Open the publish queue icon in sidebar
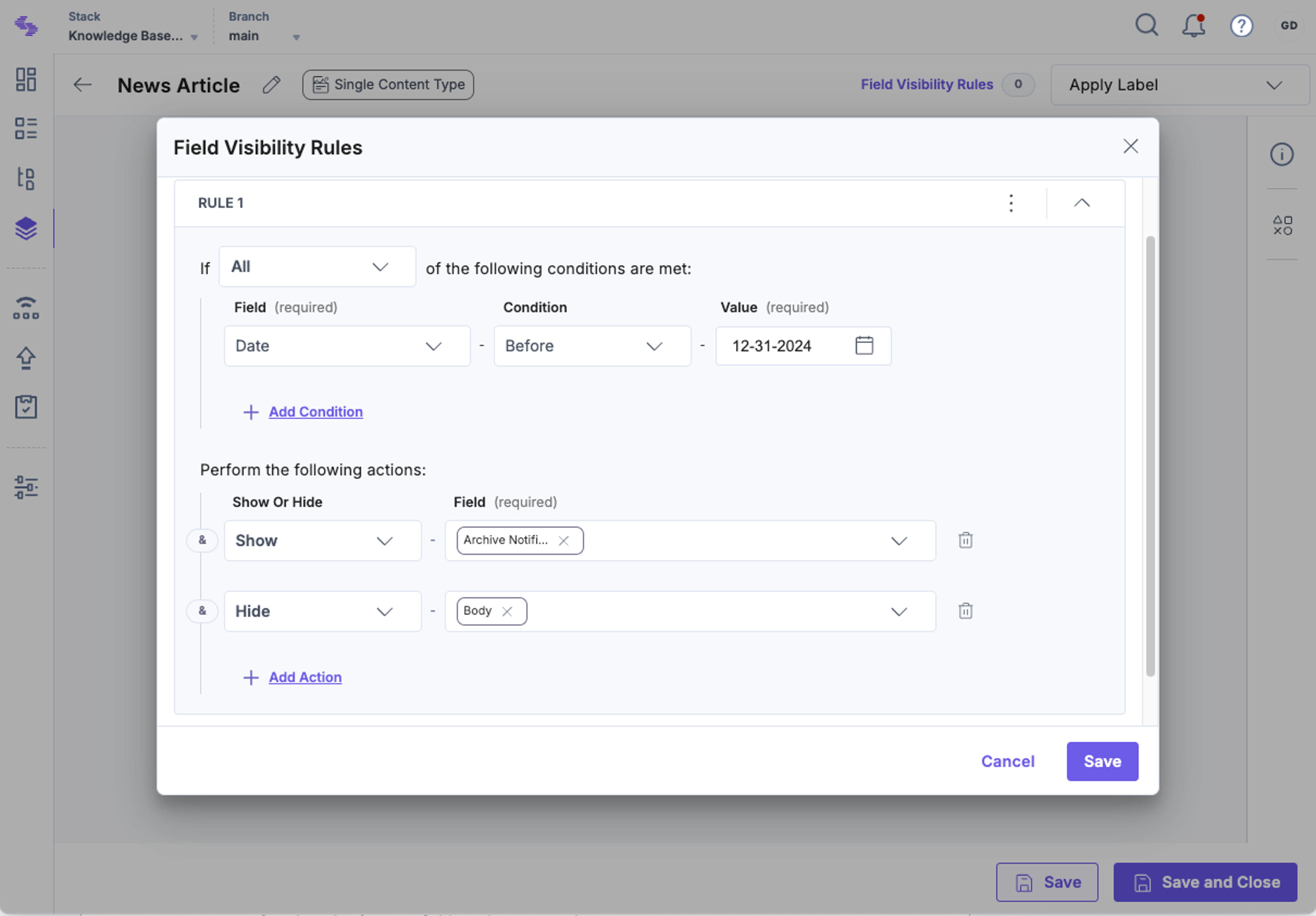This screenshot has width=1316, height=916. point(26,308)
